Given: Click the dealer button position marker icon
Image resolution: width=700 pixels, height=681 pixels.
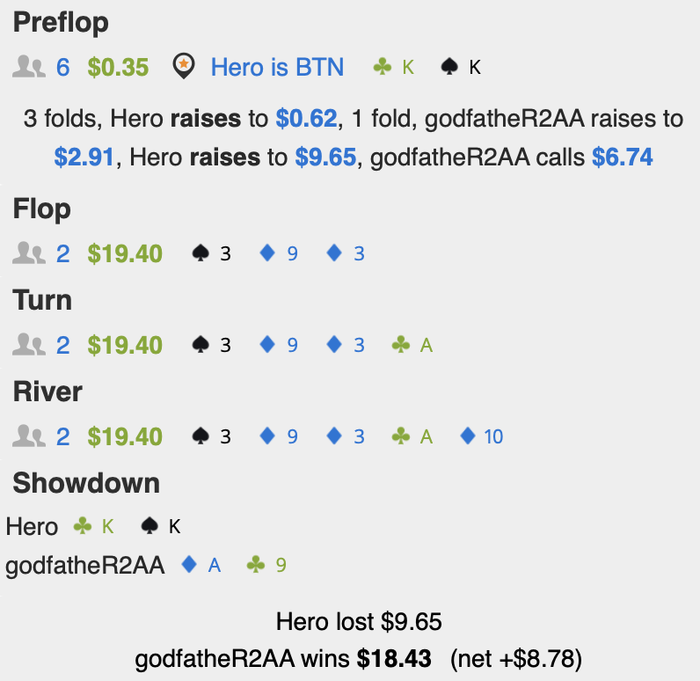Looking at the screenshot, I should click(183, 66).
